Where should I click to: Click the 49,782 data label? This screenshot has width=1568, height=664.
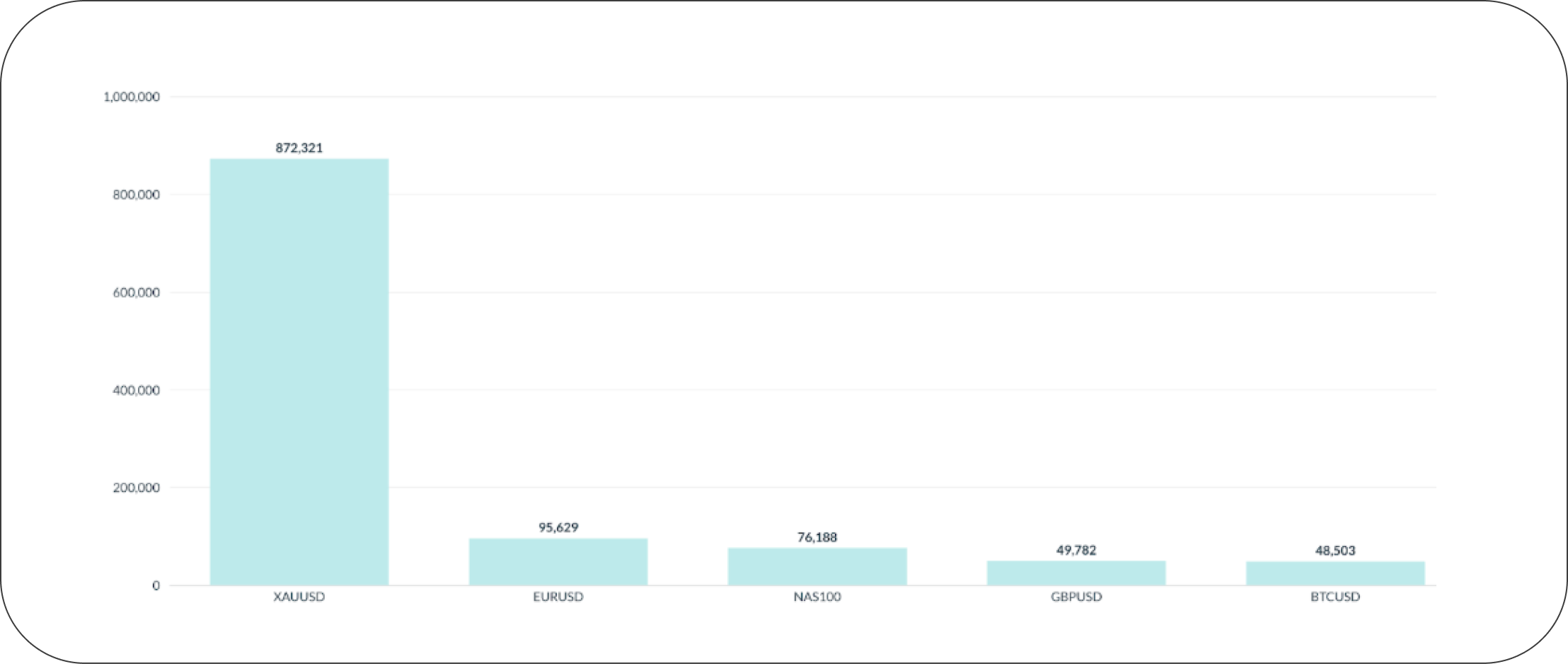[x=1076, y=550]
